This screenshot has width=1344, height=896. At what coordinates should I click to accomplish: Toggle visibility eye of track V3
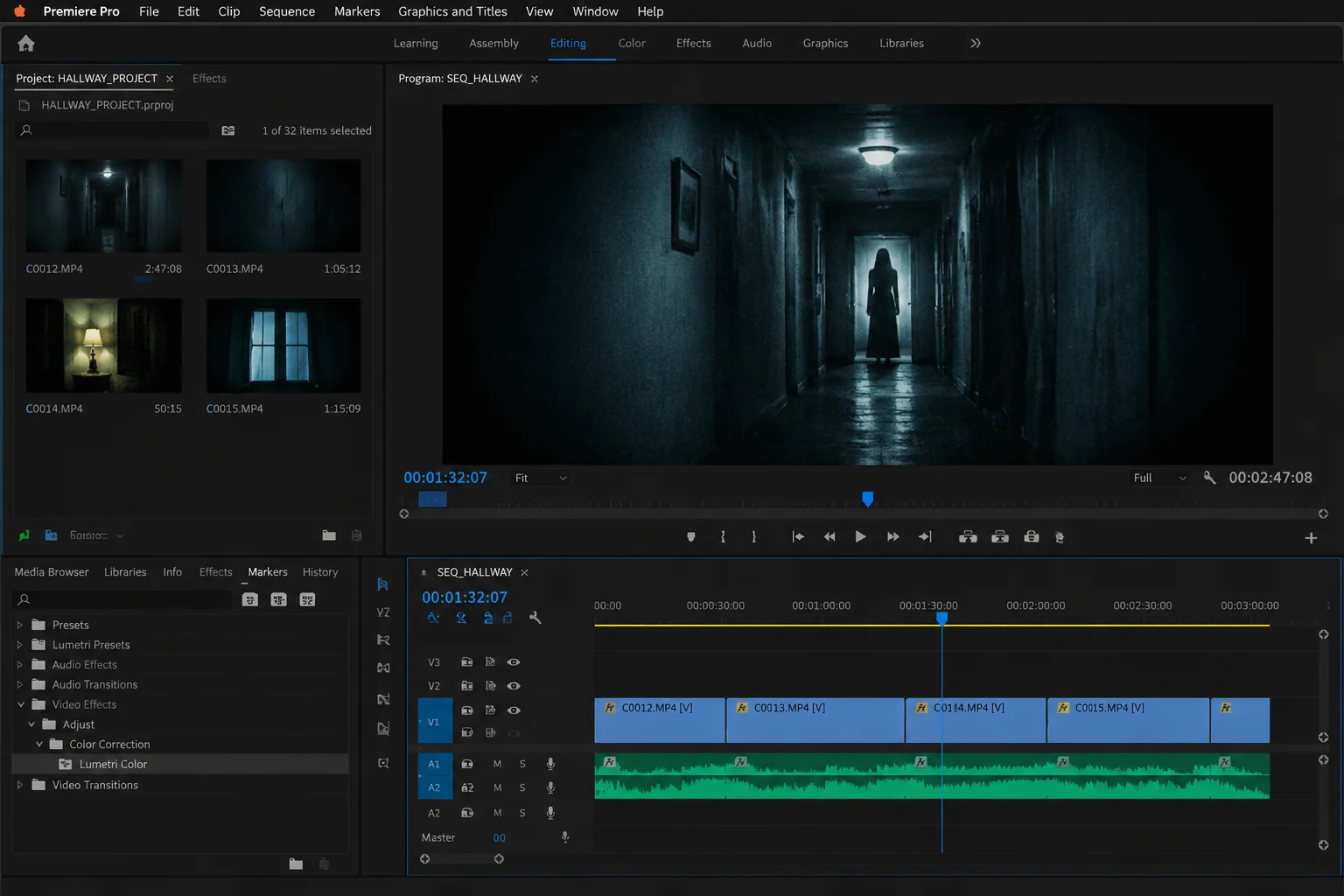[x=514, y=661]
